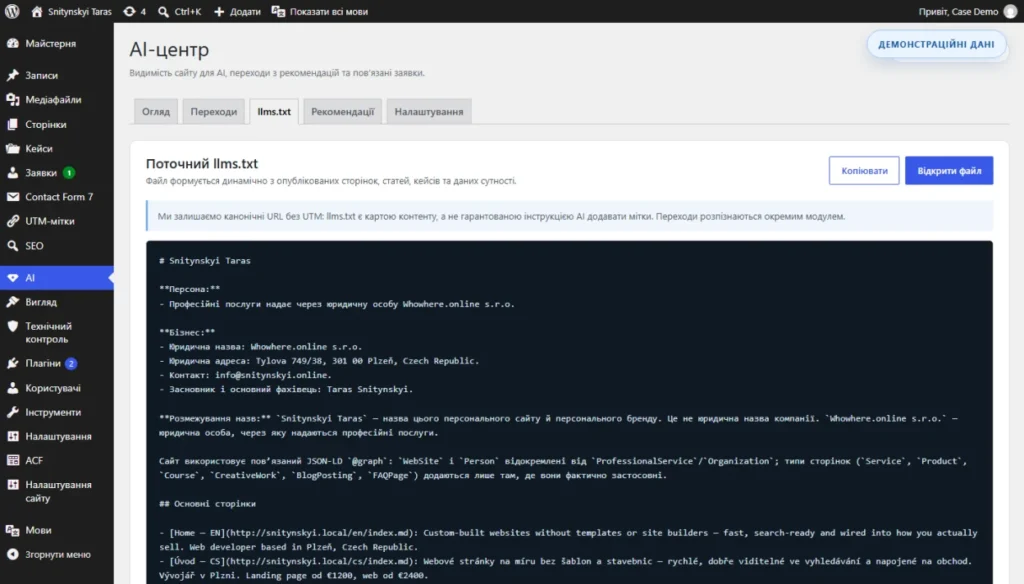
Task: Click the Snitynskyi Taras site name link
Action: click(x=80, y=11)
